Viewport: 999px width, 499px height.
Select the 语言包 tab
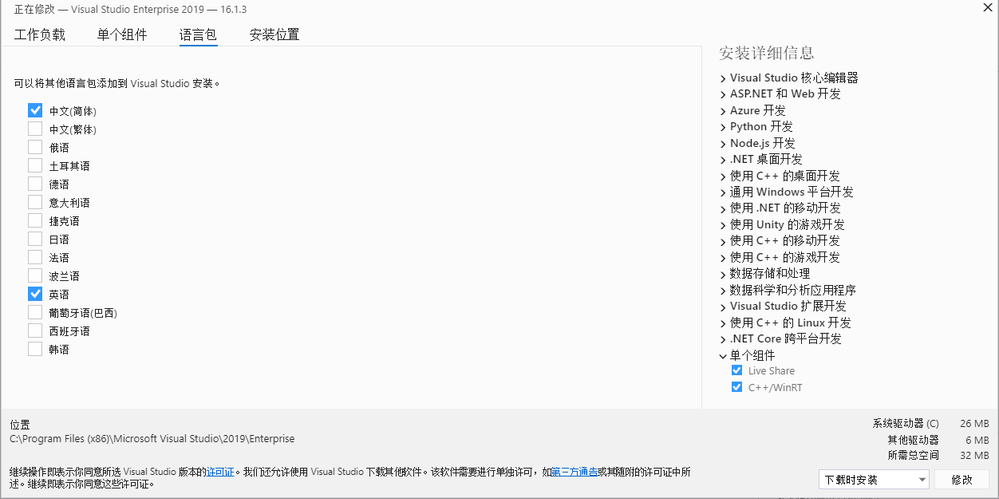point(198,35)
